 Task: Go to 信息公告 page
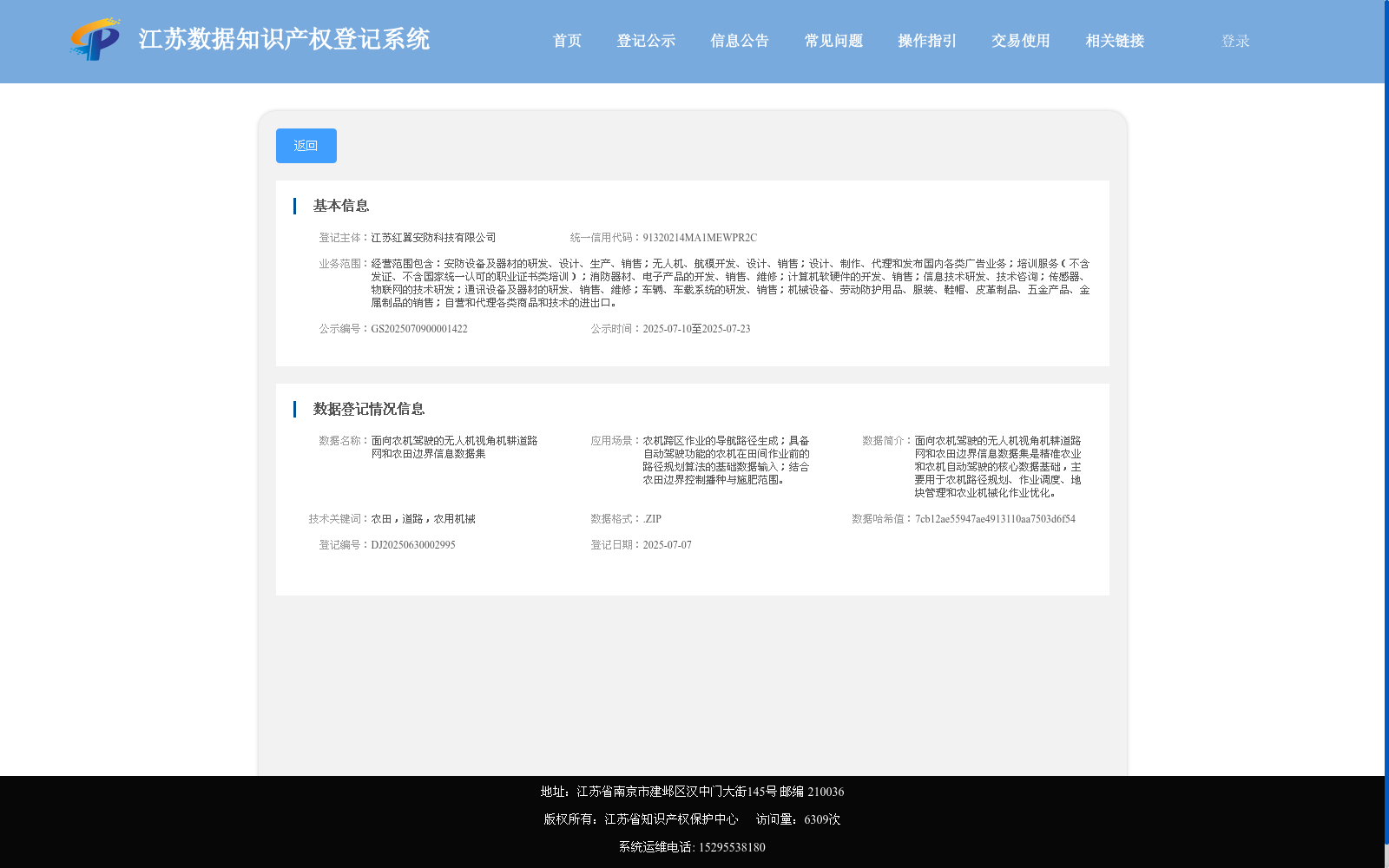click(x=740, y=41)
